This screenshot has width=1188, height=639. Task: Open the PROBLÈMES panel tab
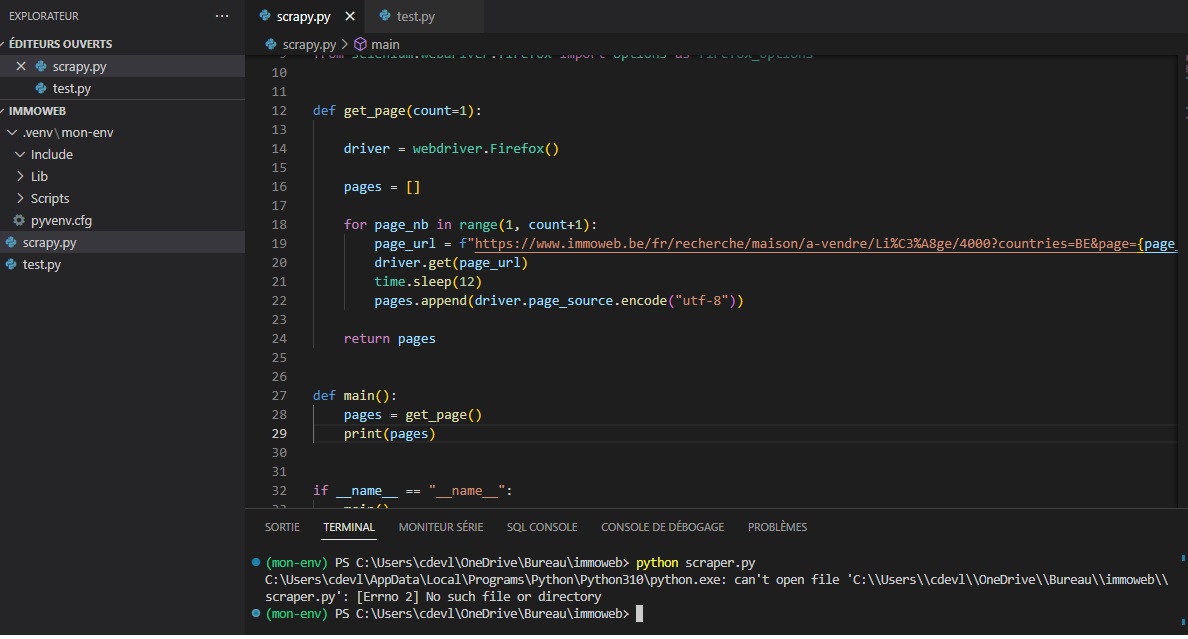pyautogui.click(x=777, y=527)
